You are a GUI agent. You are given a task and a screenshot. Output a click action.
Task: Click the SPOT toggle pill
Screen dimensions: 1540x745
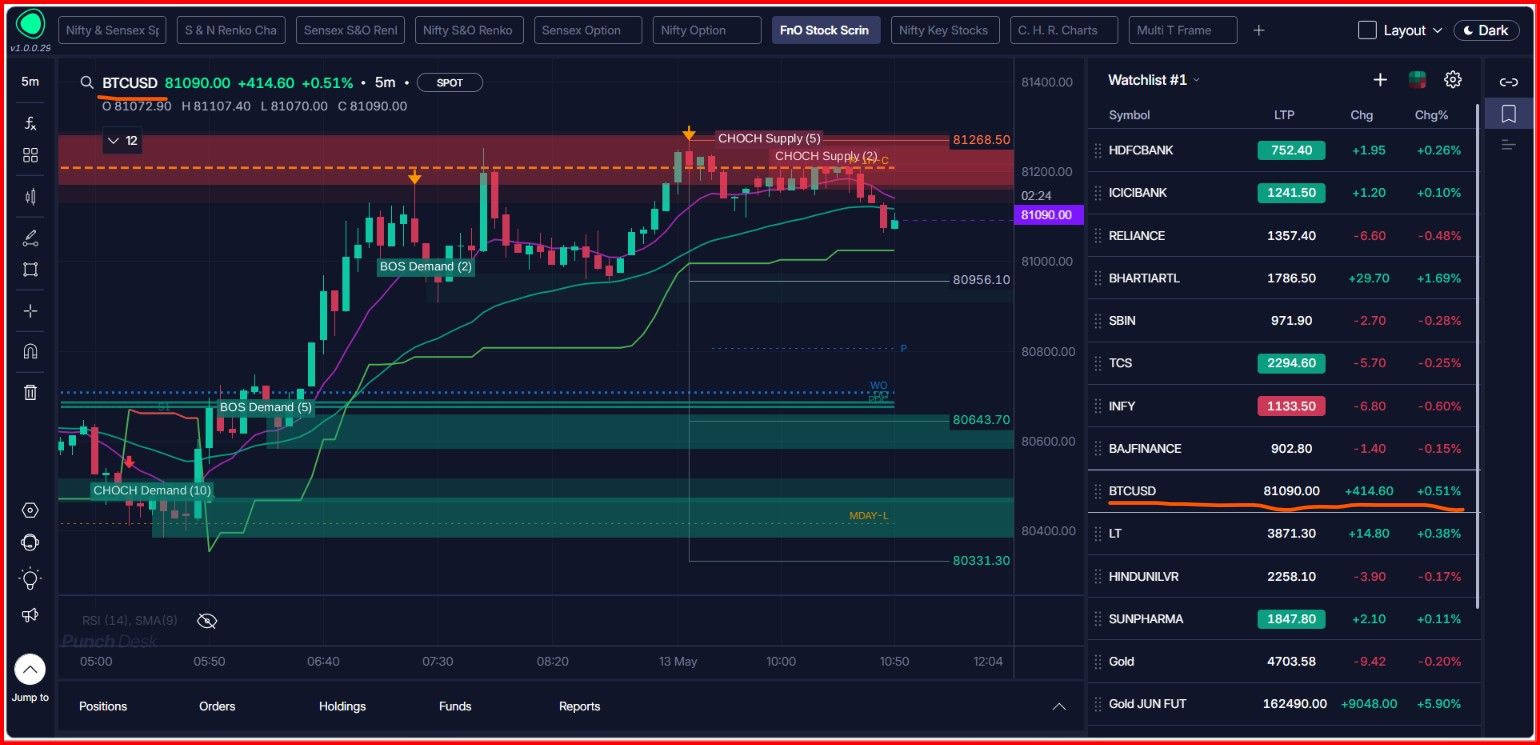pyautogui.click(x=450, y=83)
